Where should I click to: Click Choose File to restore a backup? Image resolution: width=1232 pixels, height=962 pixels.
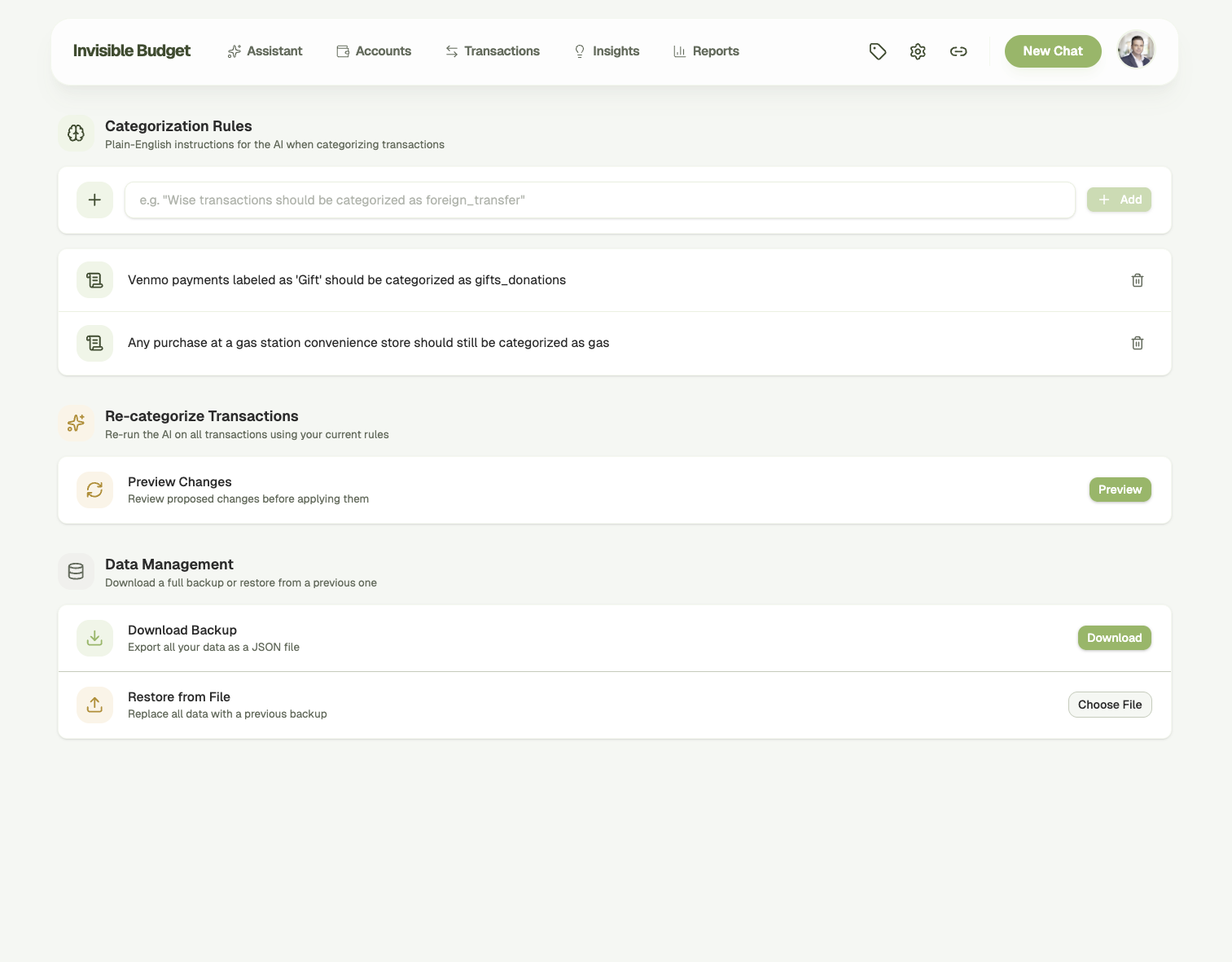pos(1110,704)
